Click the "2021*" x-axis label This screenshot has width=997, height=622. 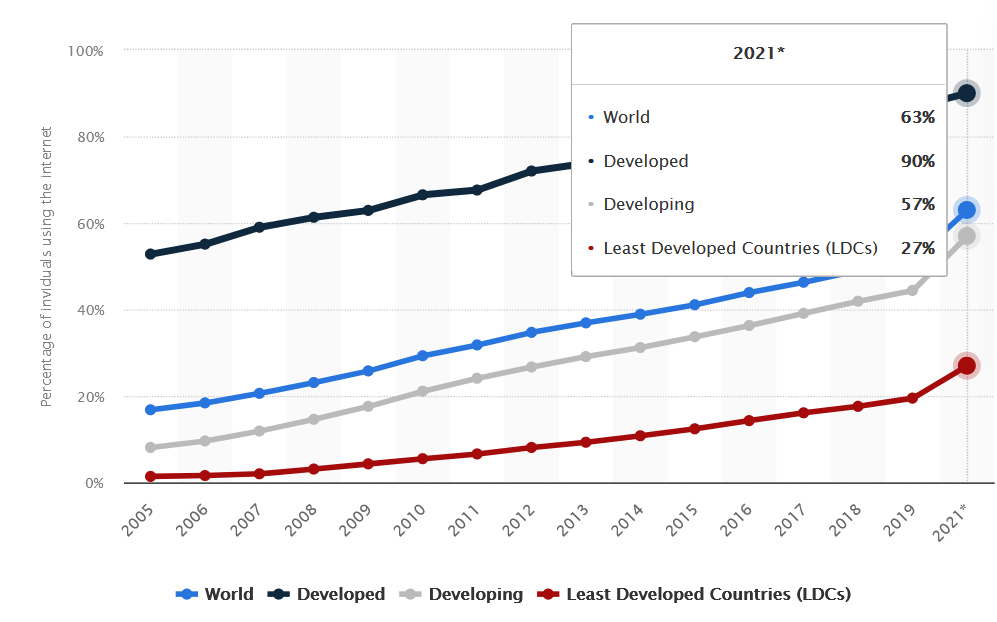click(949, 522)
